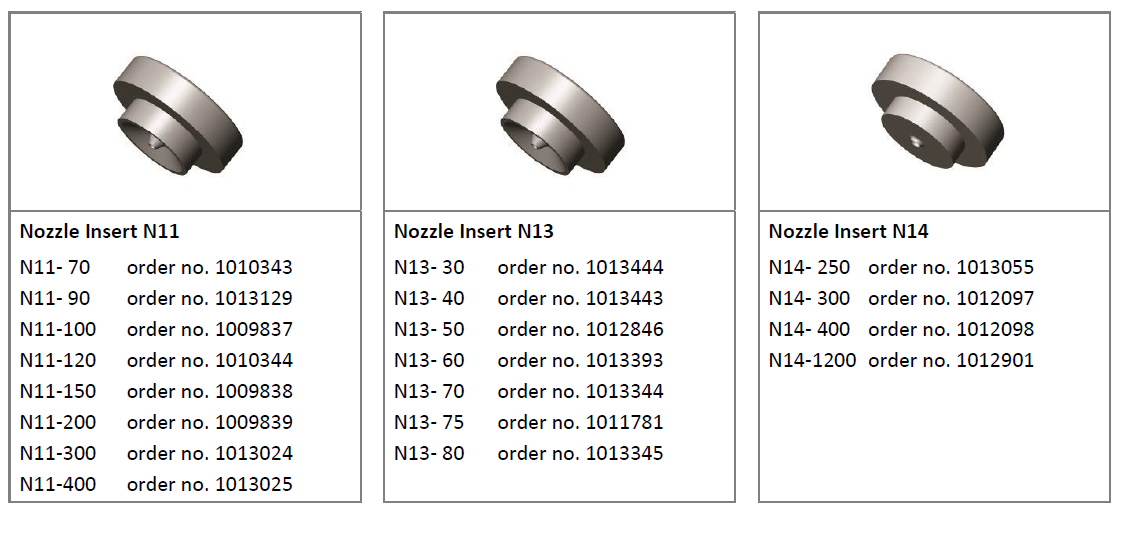
Task: Select order no. 1012098 for N14-400
Action: tap(951, 330)
